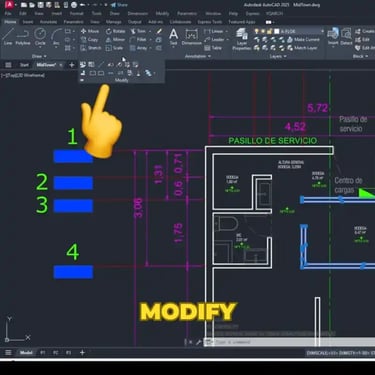
Task: Activate the Scale command
Action: click(x=114, y=48)
